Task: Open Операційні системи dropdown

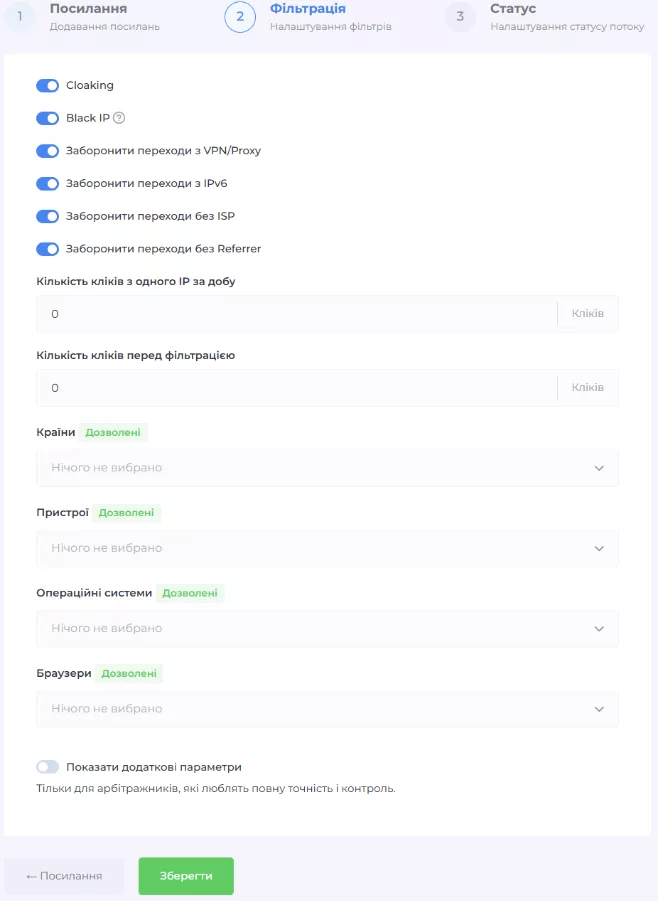Action: (327, 629)
